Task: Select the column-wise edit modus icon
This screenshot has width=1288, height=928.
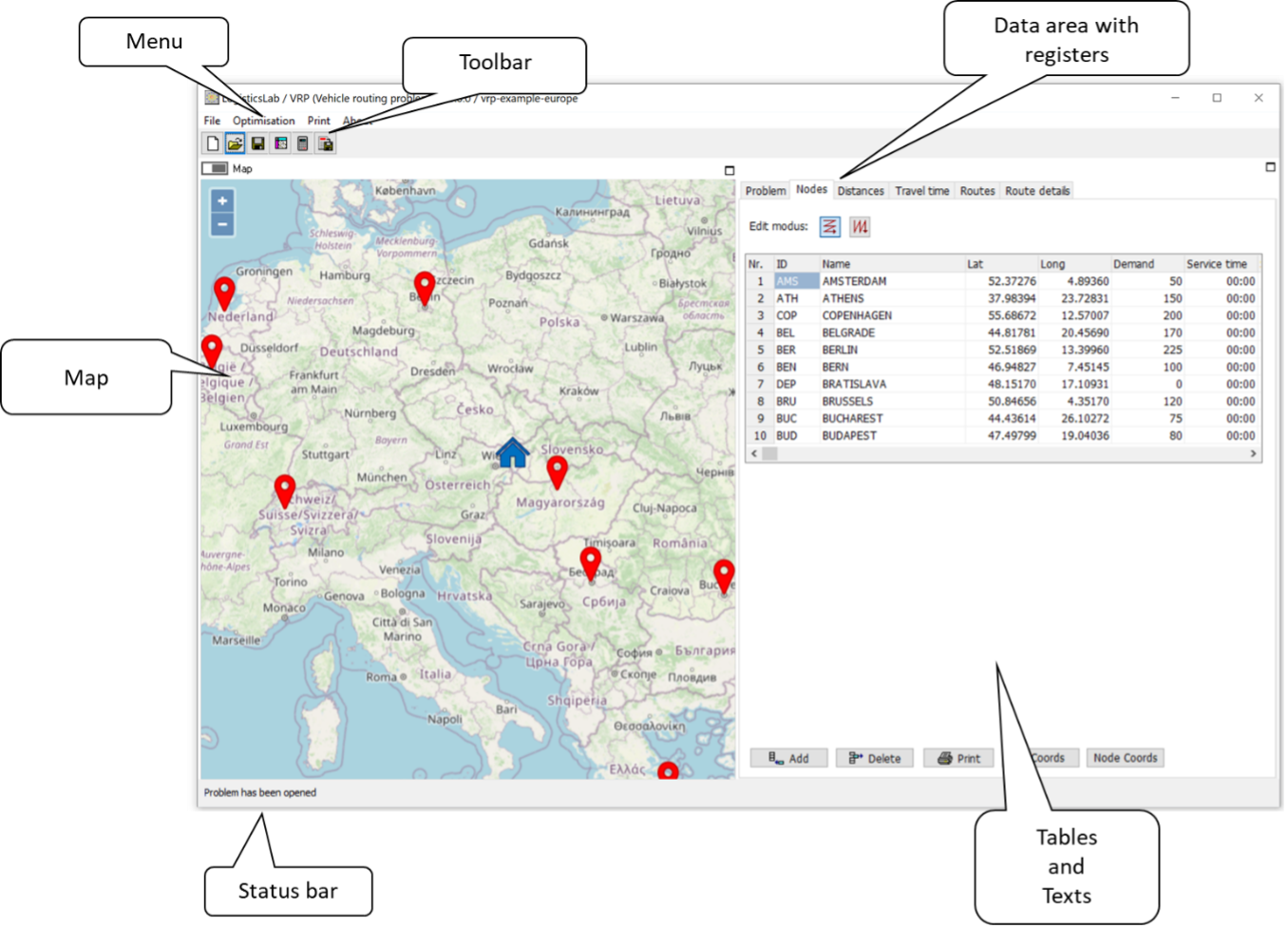Action: (860, 227)
